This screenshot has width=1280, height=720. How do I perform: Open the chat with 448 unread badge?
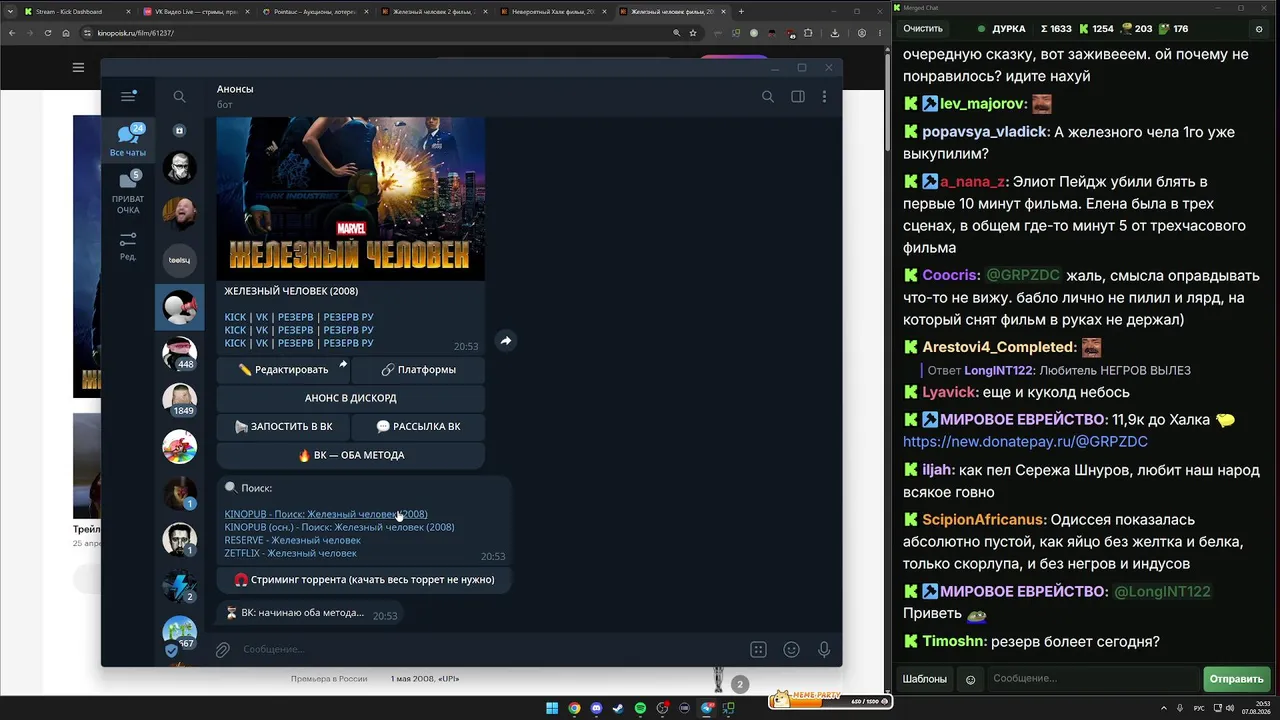180,353
